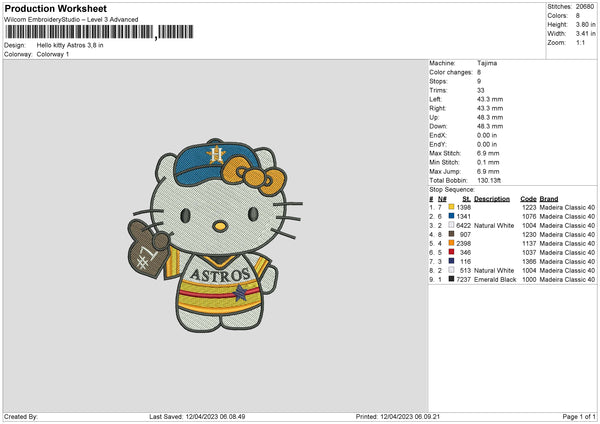Click the orange swatch for thread 2398
Screen dimensions: 600x424
451,243
